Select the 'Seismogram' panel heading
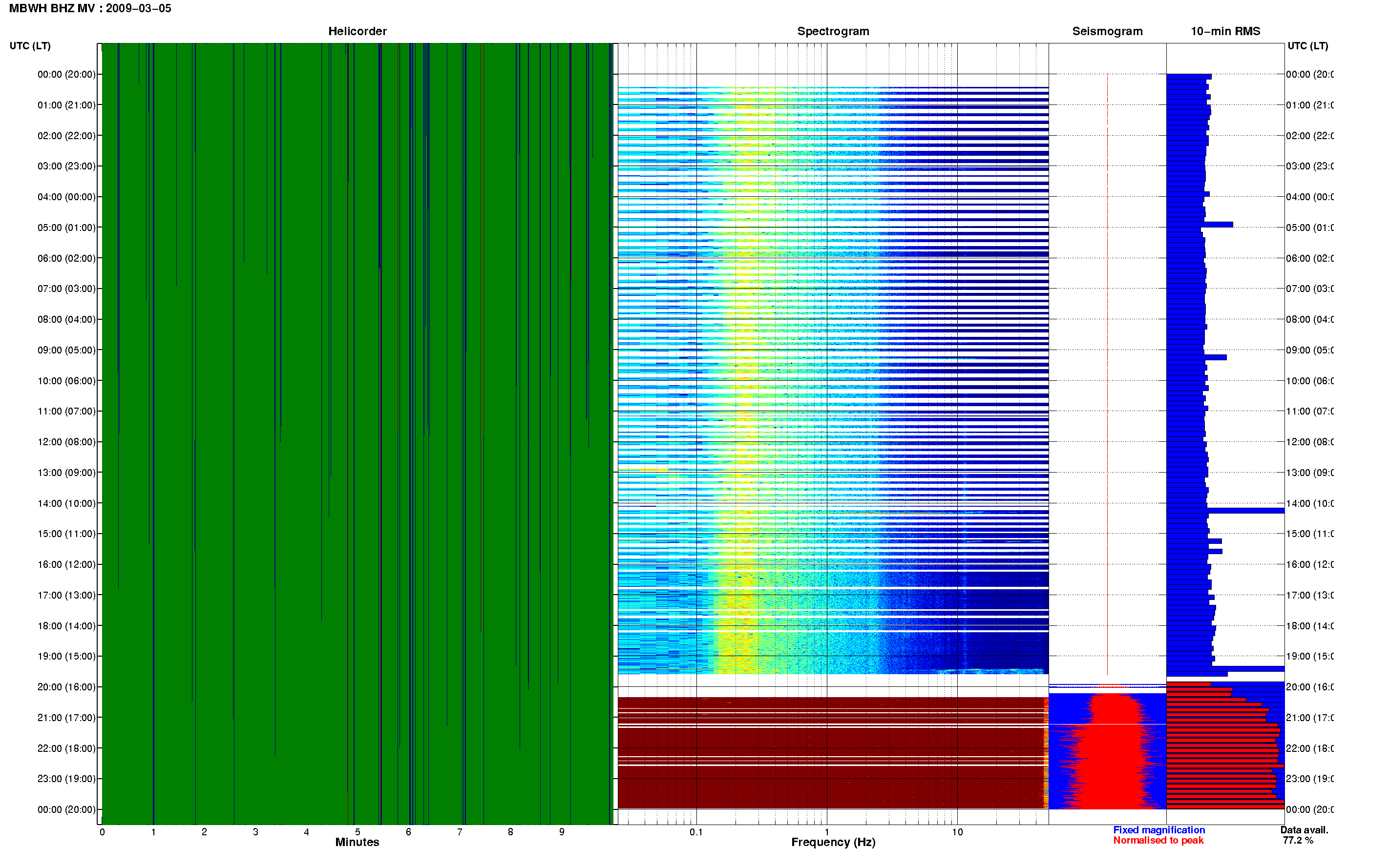This screenshot has width=1389, height=868. (1107, 31)
